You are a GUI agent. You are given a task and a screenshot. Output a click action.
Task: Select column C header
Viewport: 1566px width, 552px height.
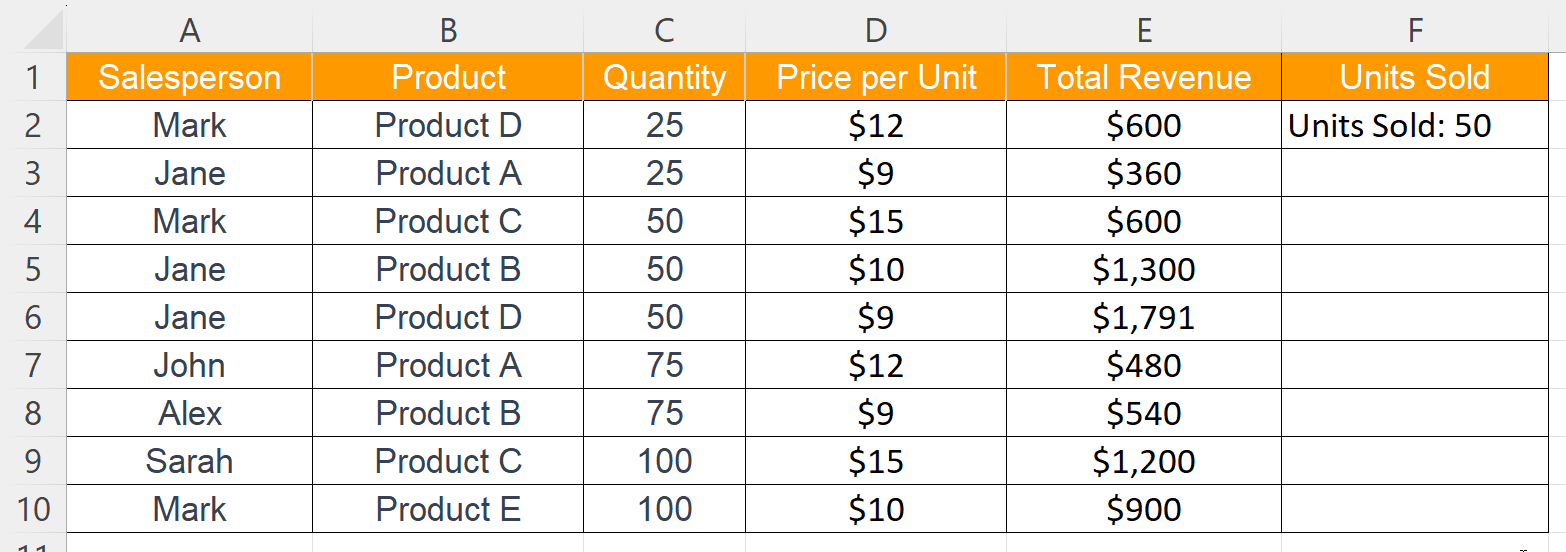pos(665,31)
